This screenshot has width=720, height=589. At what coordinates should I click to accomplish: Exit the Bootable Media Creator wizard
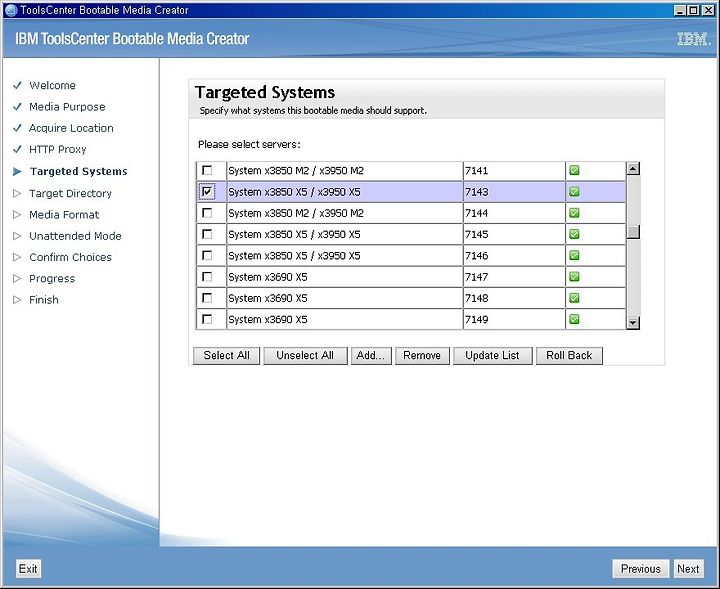(28, 569)
